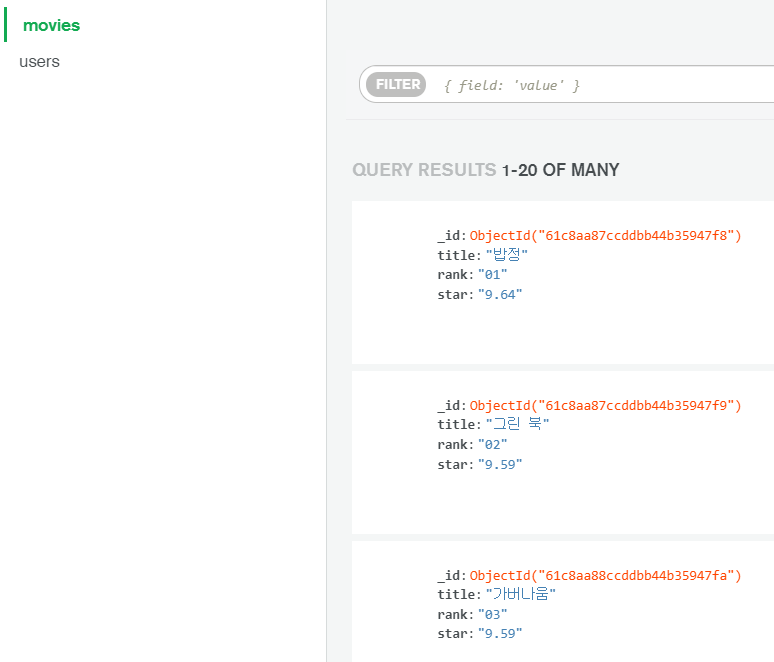Viewport: 774px width, 662px height.
Task: Click star value "9.64"
Action: point(500,294)
